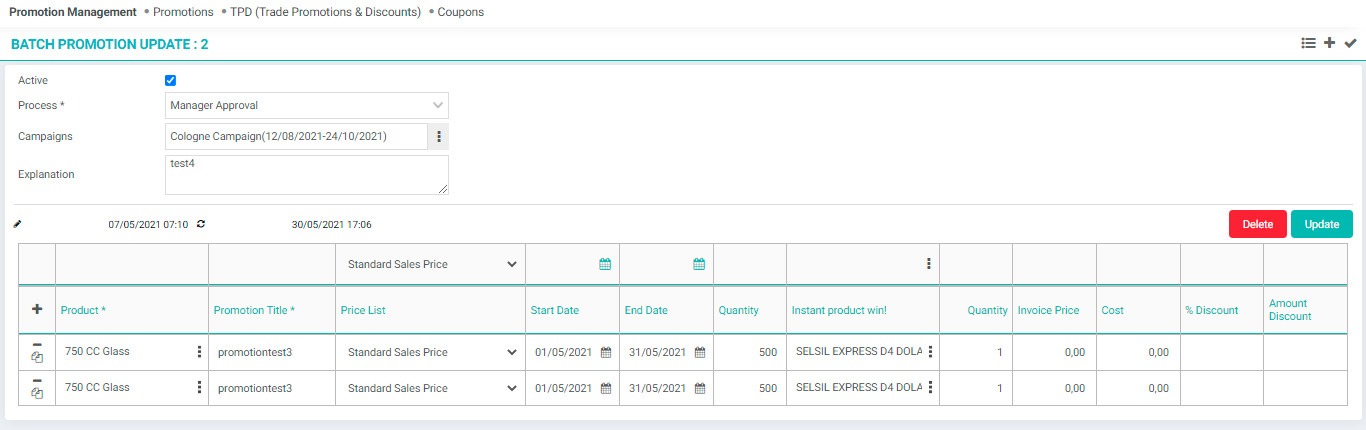Viewport: 1366px width, 430px height.
Task: Open the list view icon in header
Action: [1308, 43]
